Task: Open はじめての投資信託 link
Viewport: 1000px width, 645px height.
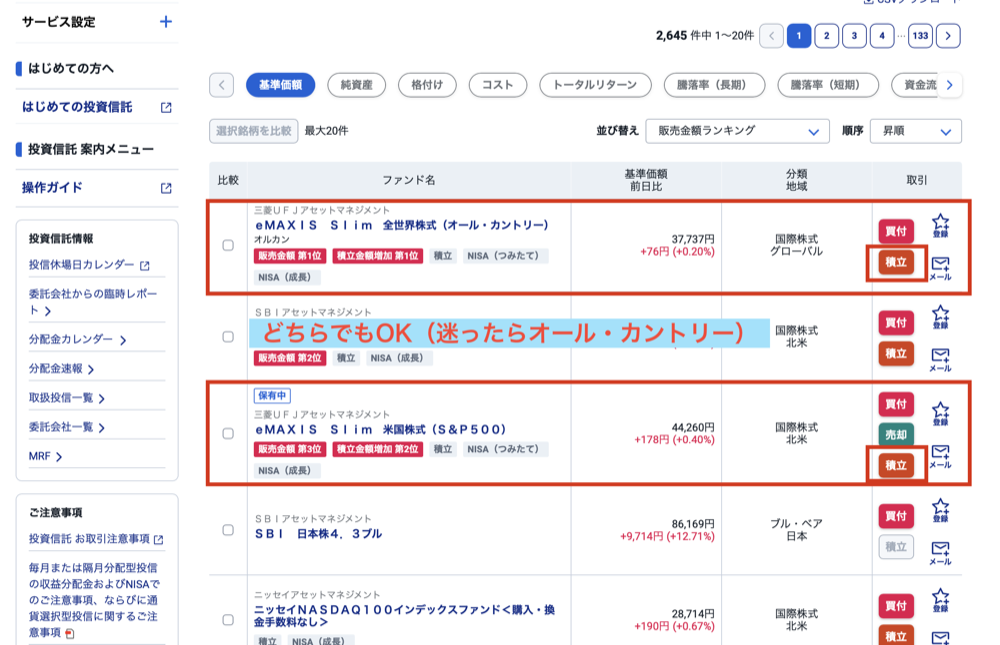Action: click(77, 107)
